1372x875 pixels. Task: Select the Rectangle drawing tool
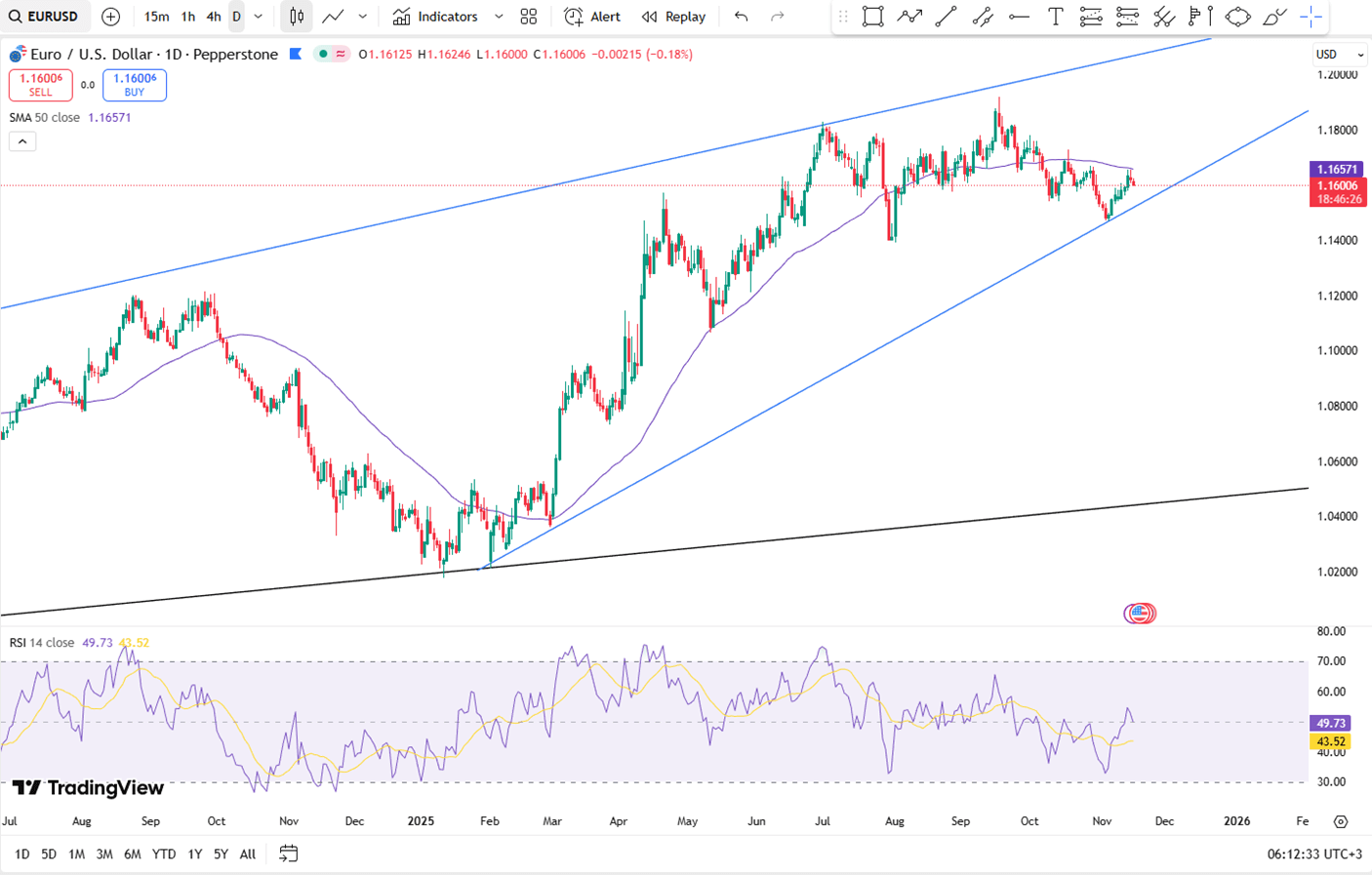tap(872, 17)
